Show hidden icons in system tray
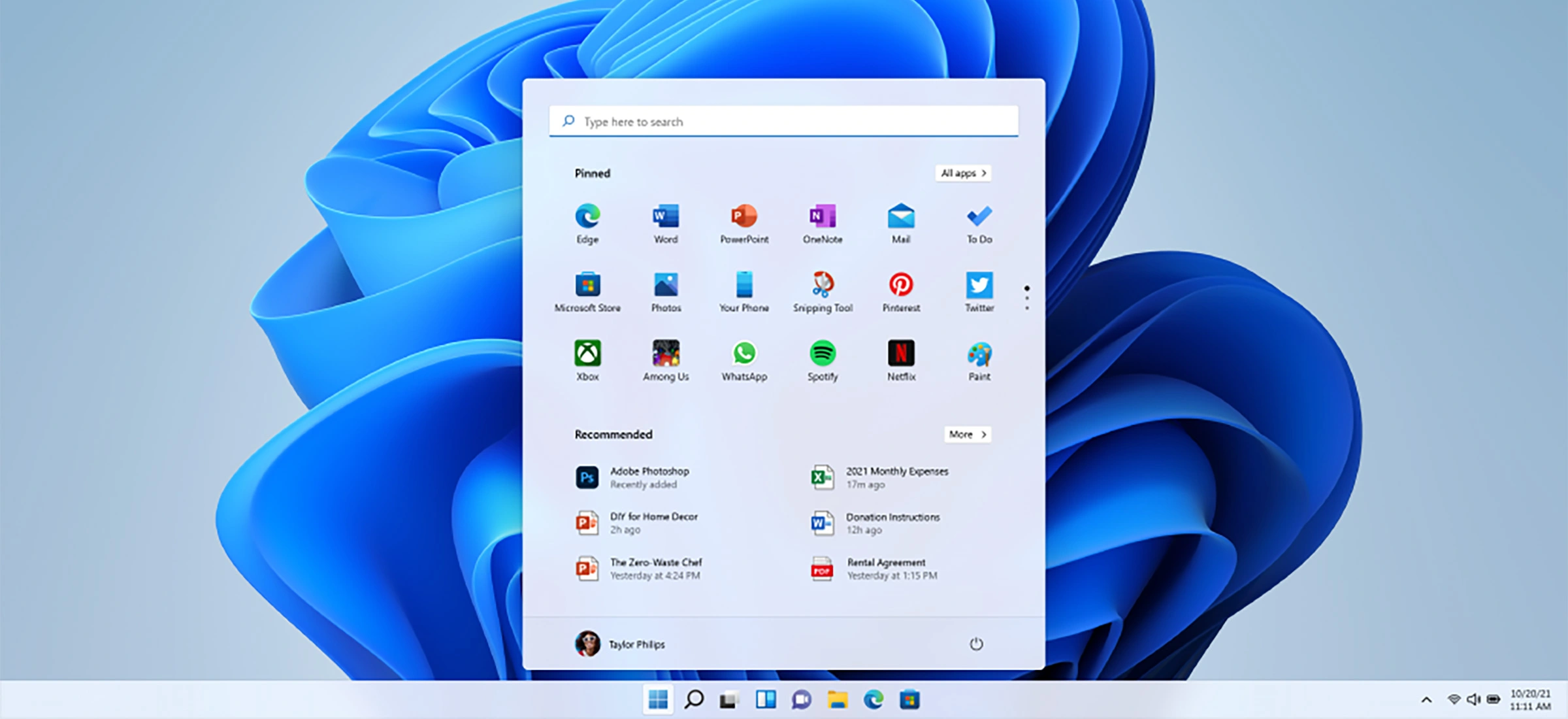Image resolution: width=1568 pixels, height=719 pixels. [1427, 699]
